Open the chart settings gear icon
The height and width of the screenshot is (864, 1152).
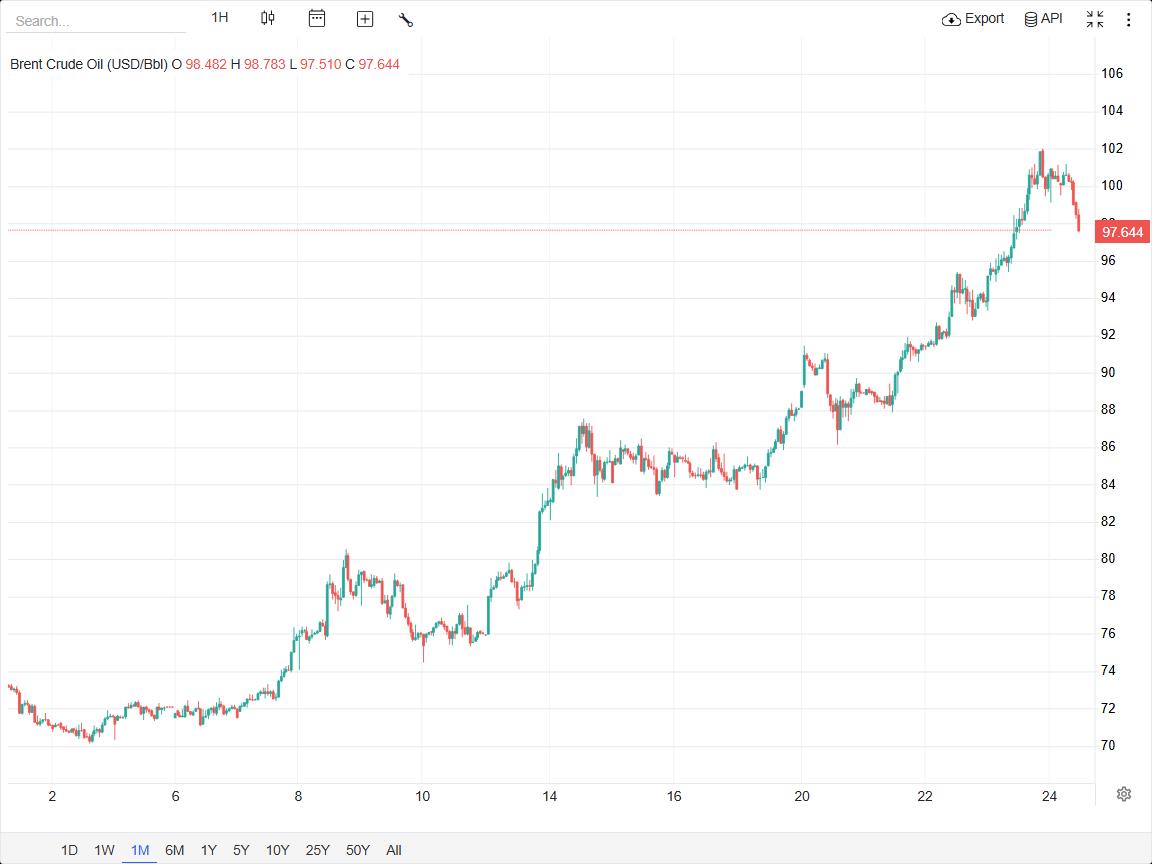click(1123, 793)
